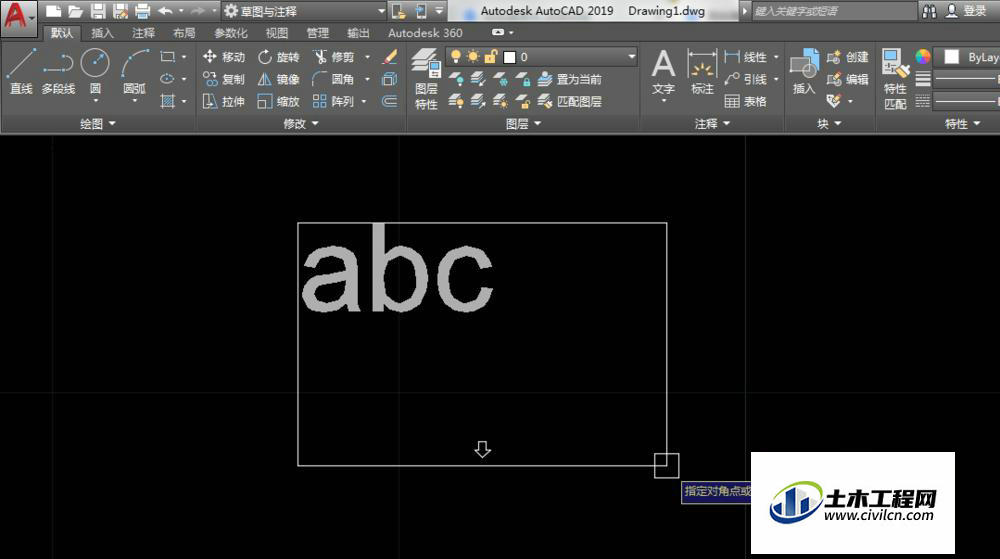Click Create block (创建) button
Image resolution: width=1000 pixels, height=559 pixels.
(x=848, y=57)
